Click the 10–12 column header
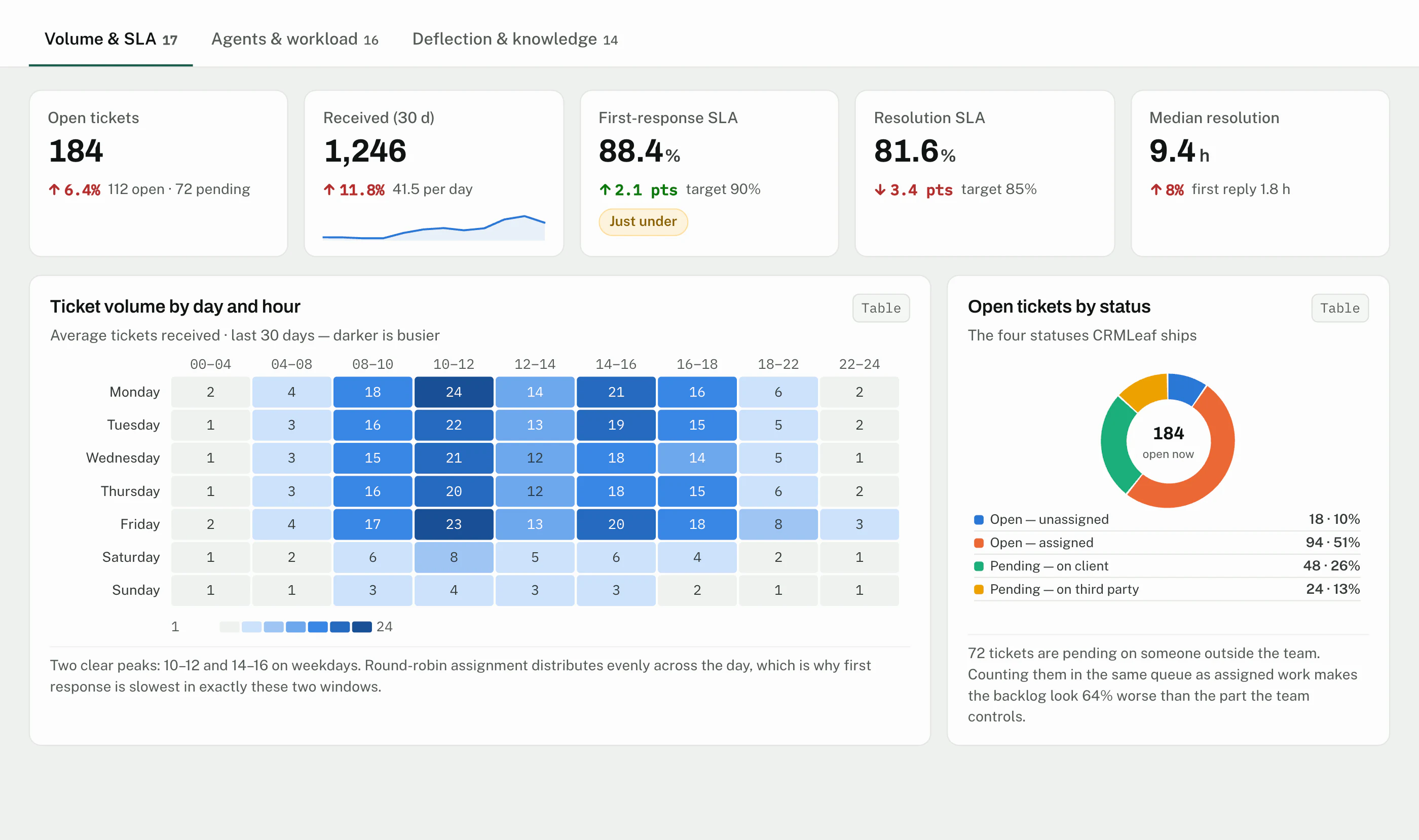This screenshot has width=1419, height=840. (x=454, y=364)
